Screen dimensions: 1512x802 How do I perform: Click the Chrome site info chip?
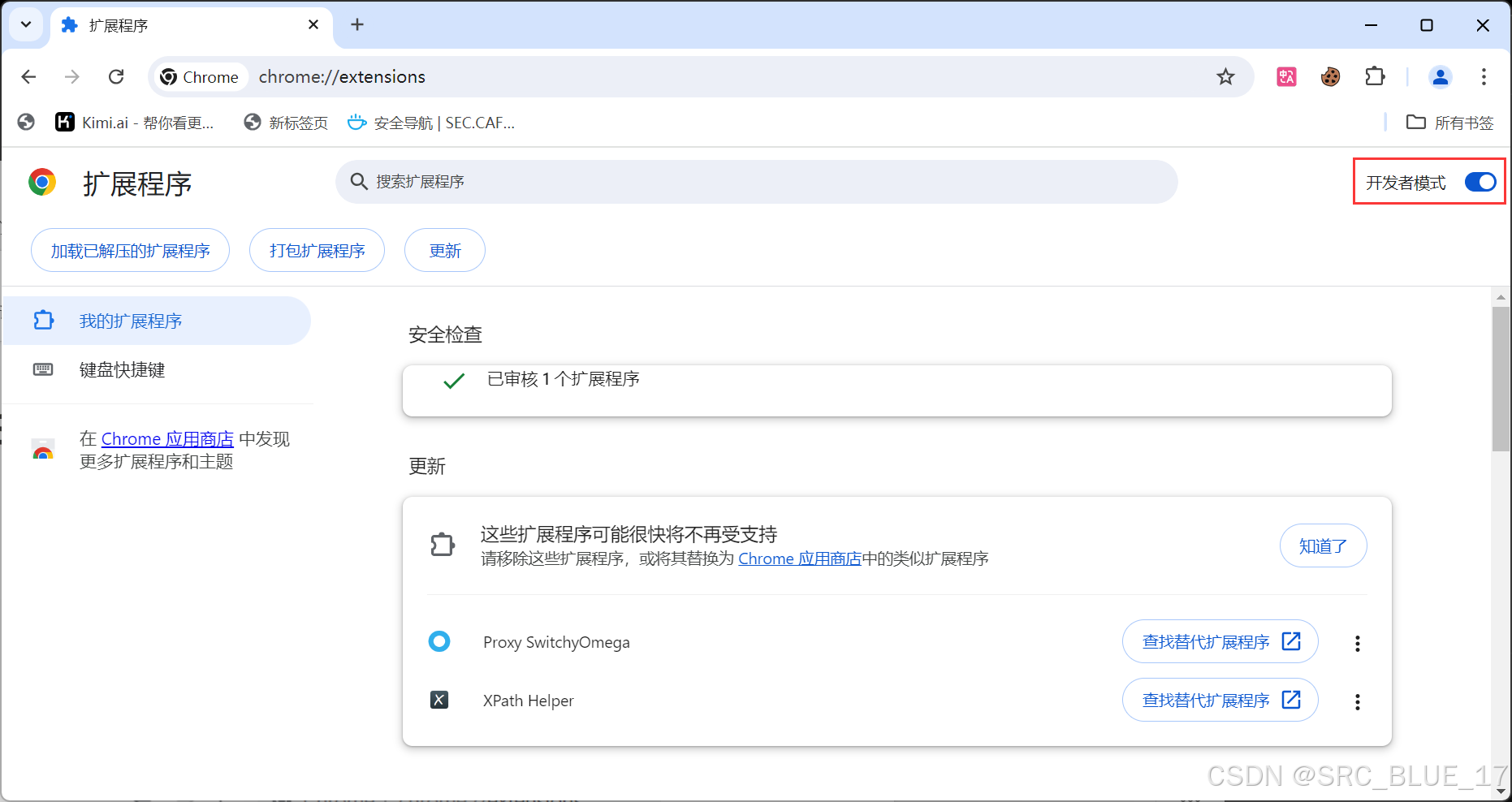pyautogui.click(x=200, y=76)
